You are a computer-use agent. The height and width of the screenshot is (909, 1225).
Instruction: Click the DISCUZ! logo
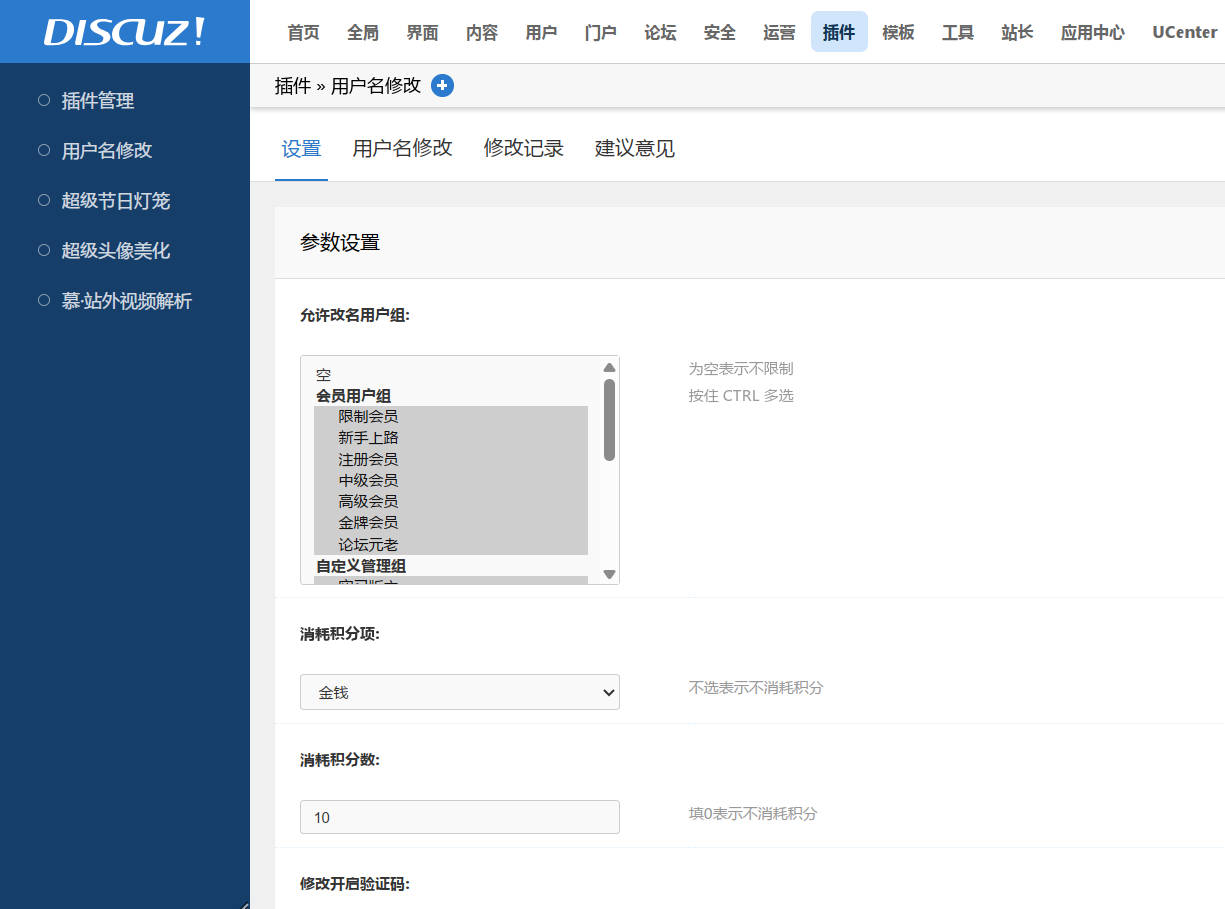[x=124, y=32]
